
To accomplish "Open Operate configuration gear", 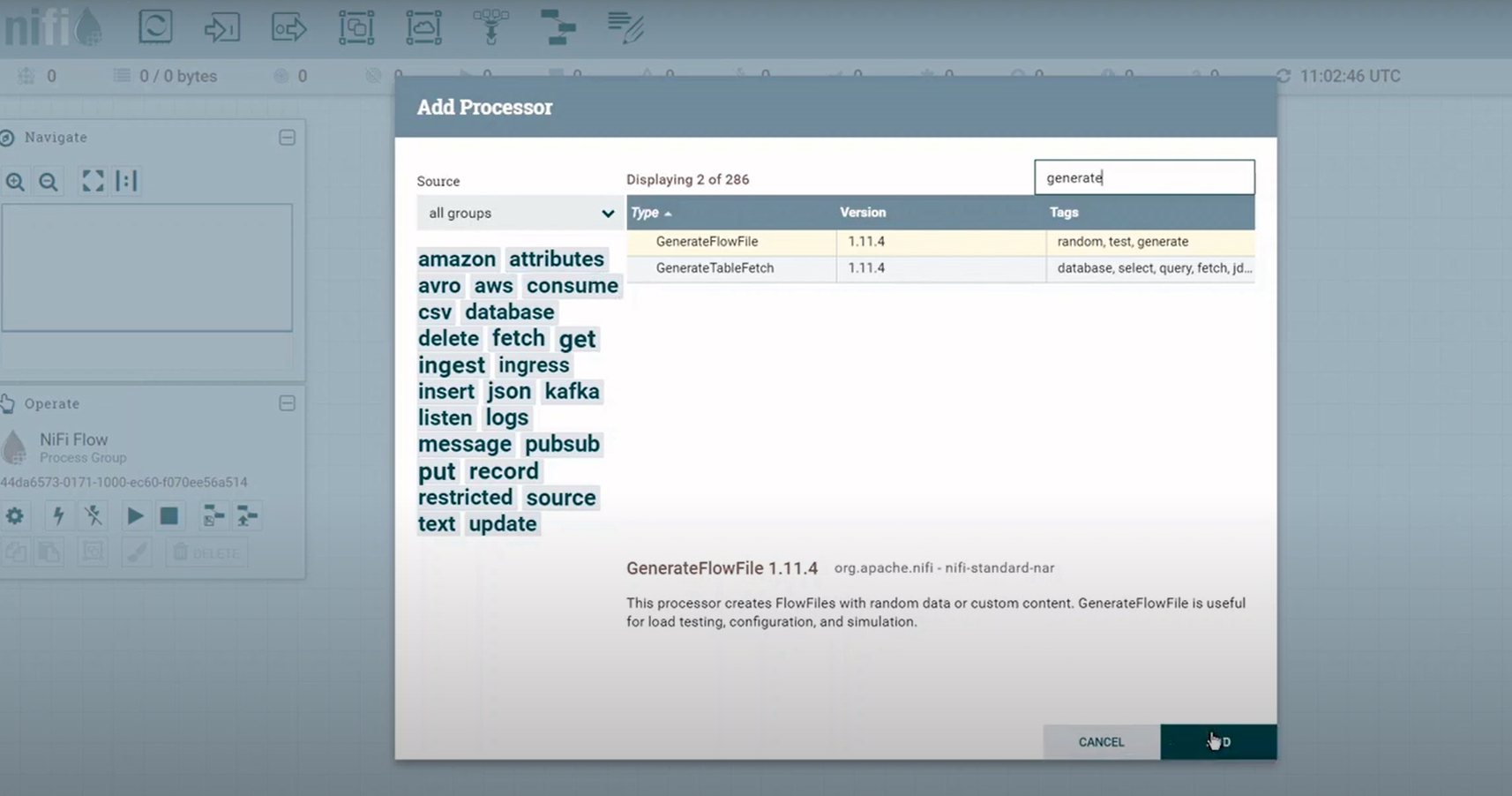I will click(x=15, y=515).
